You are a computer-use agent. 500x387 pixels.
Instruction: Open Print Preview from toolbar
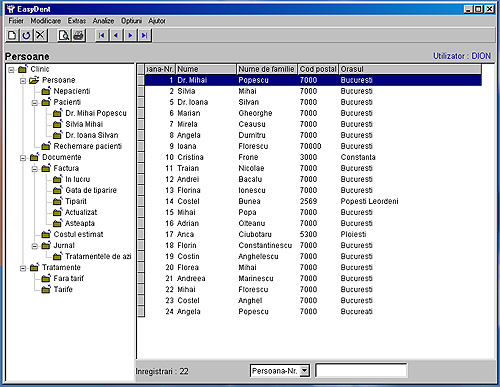click(64, 35)
